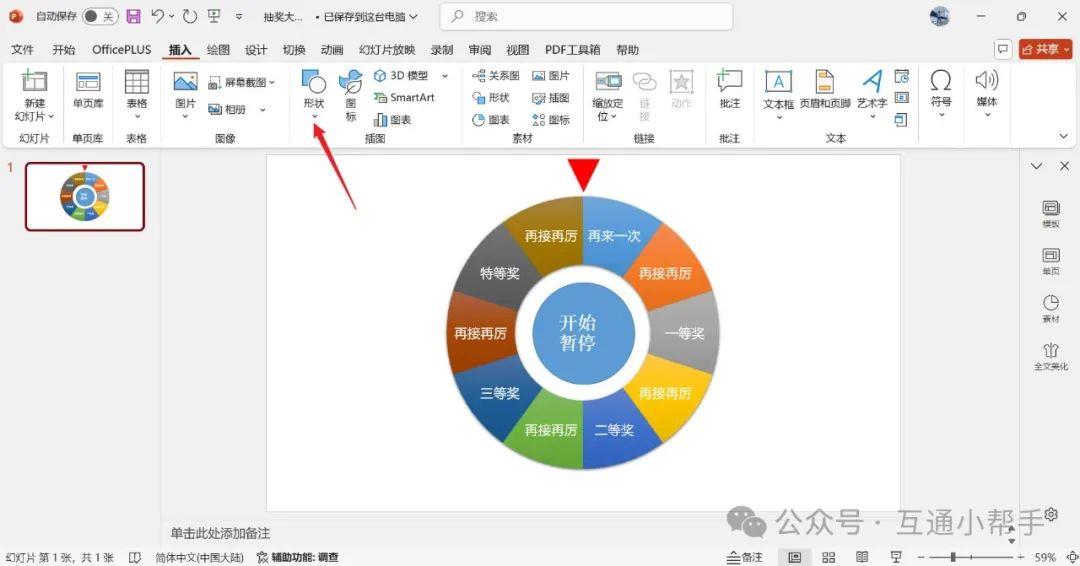Click 插图 in the 素材 group
1080x566 pixels.
[x=551, y=97]
